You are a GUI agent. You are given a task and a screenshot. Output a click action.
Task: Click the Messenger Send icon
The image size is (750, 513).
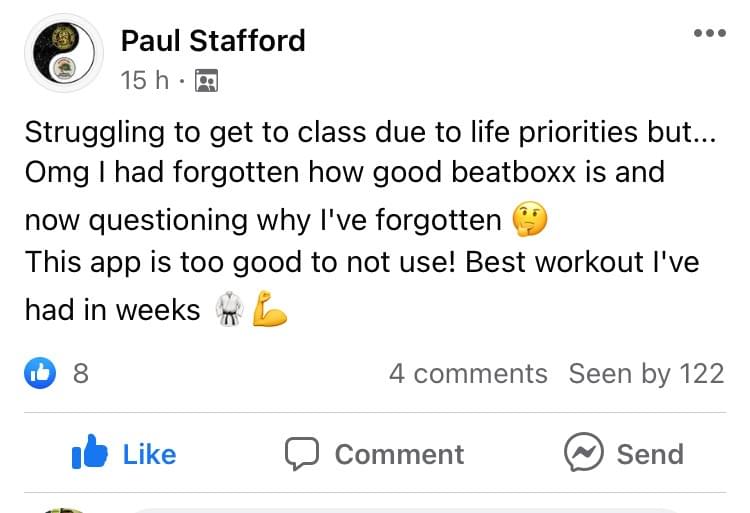584,452
